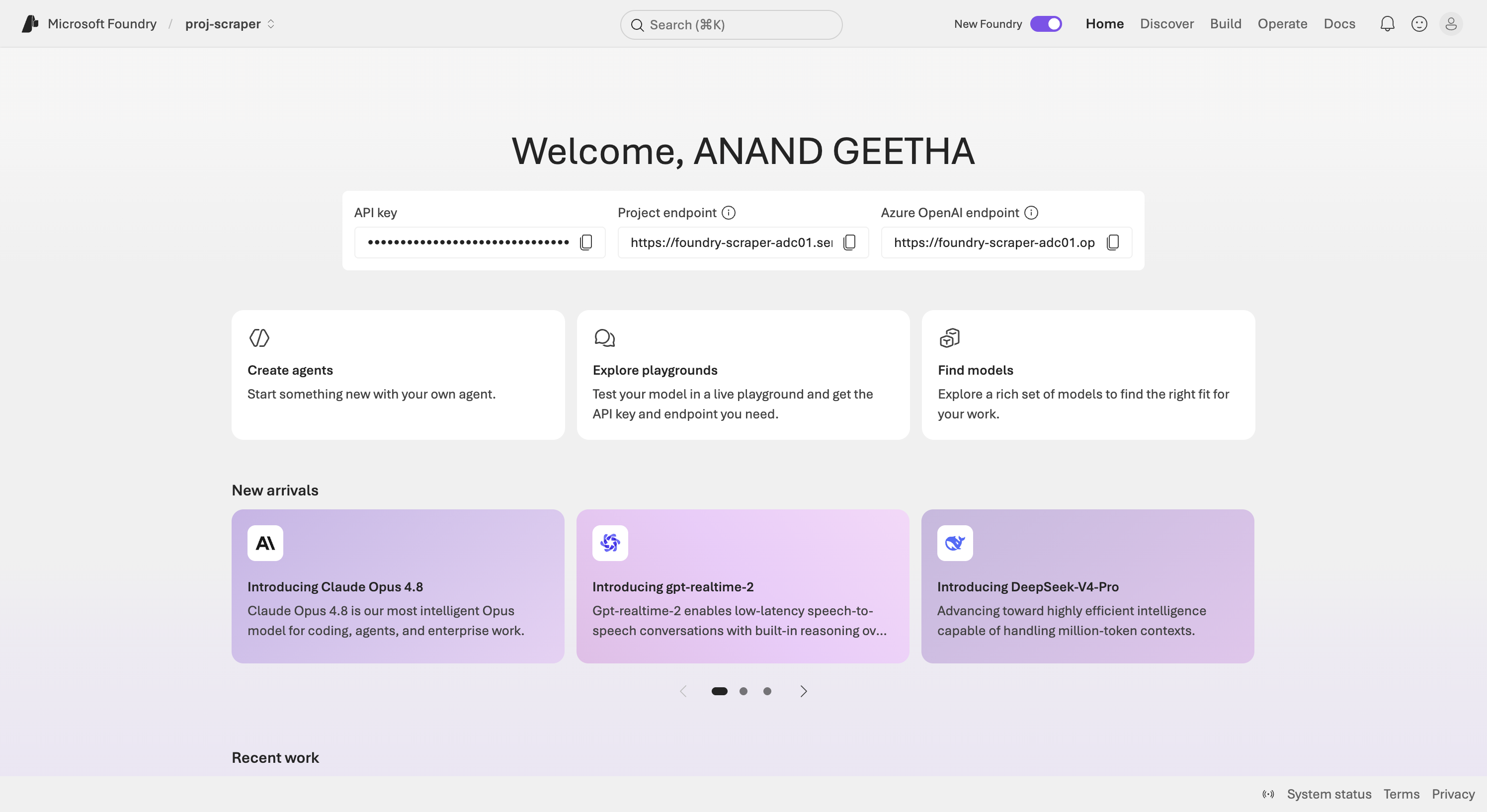Turn off the New Foundry toggle

1046,24
